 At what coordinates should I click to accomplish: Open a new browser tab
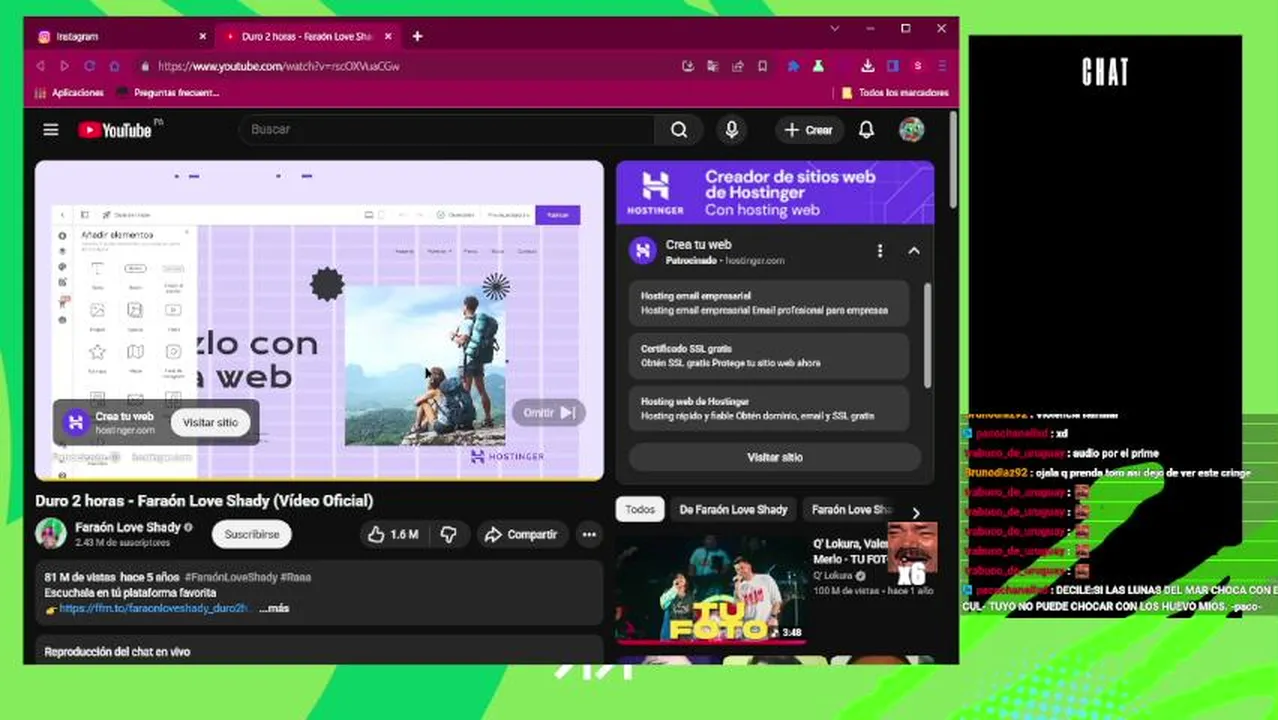[417, 36]
